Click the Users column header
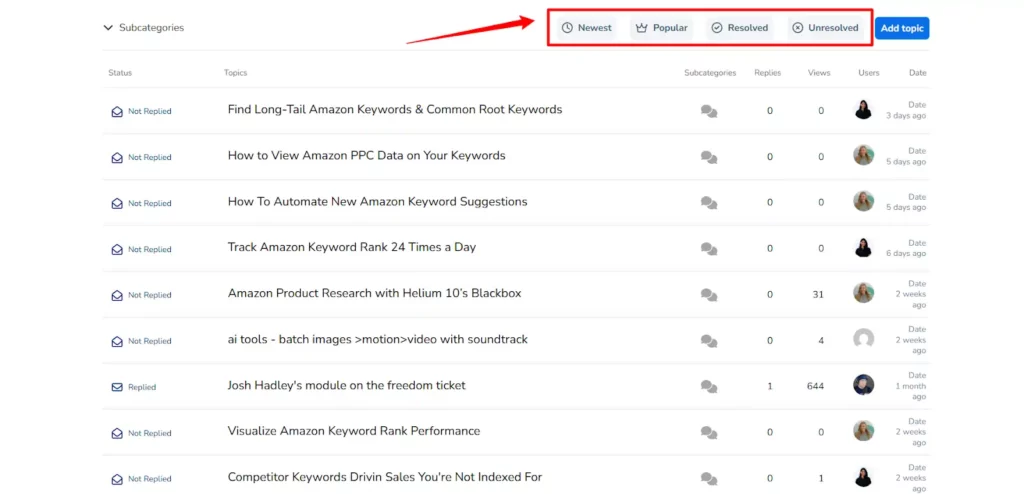This screenshot has width=1024, height=494. [x=869, y=73]
